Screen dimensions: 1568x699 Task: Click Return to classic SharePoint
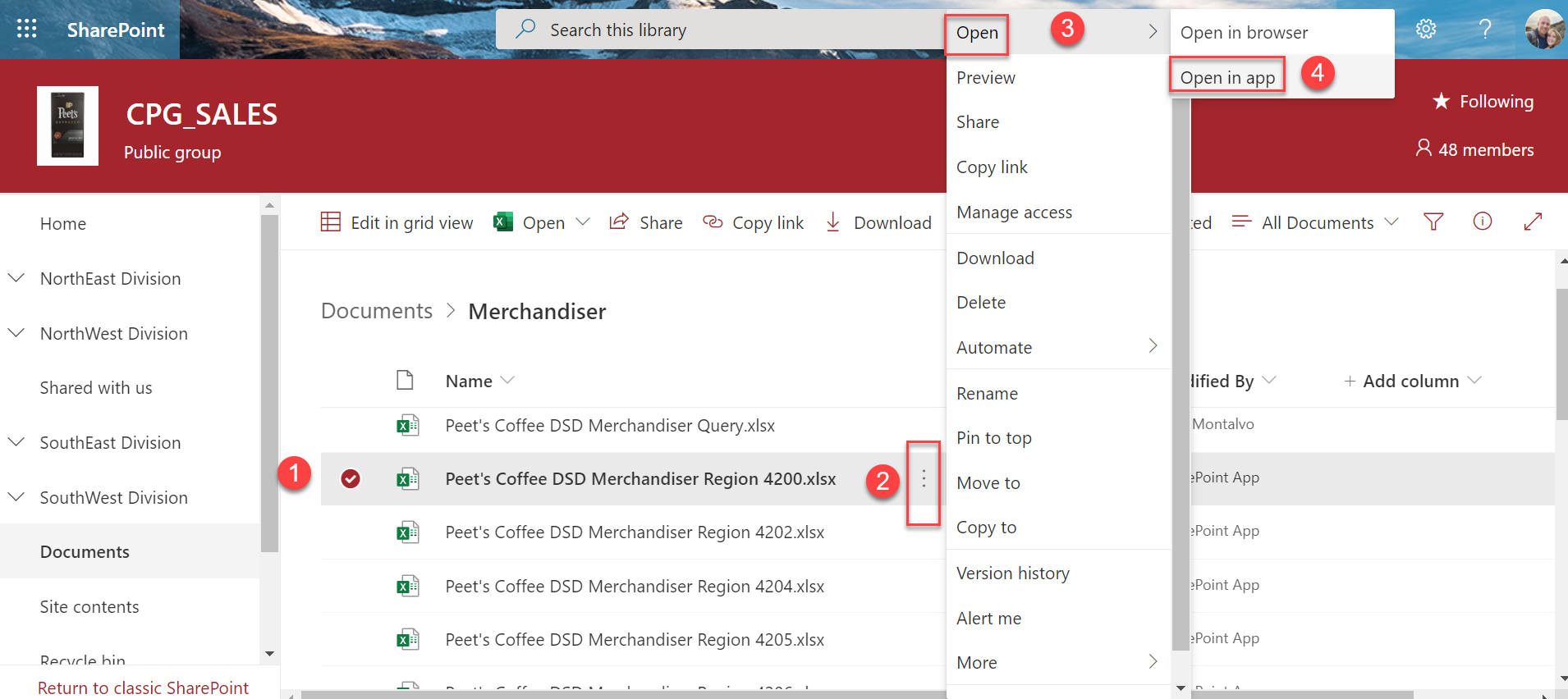tap(143, 688)
